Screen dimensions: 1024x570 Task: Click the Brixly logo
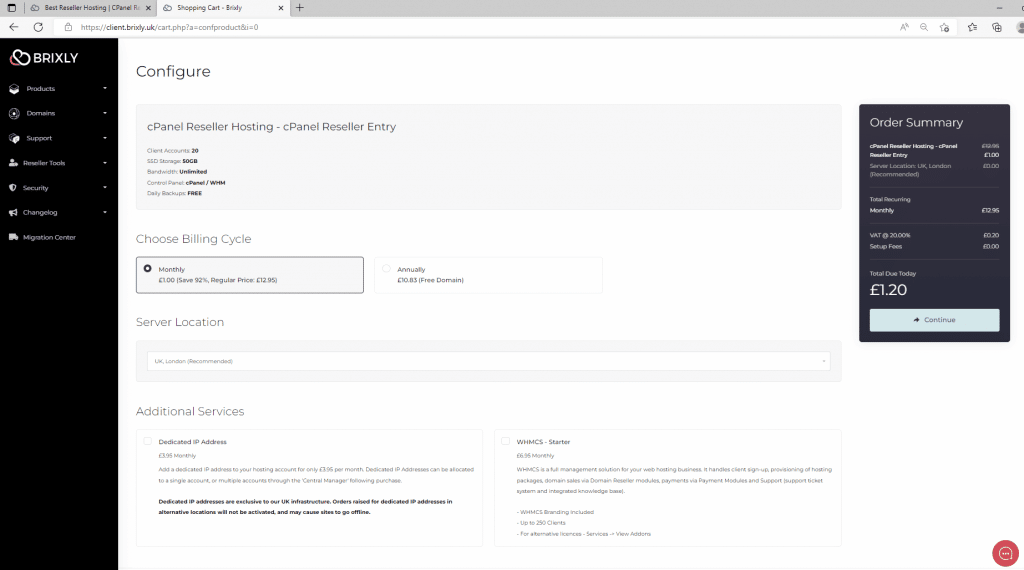click(x=44, y=57)
